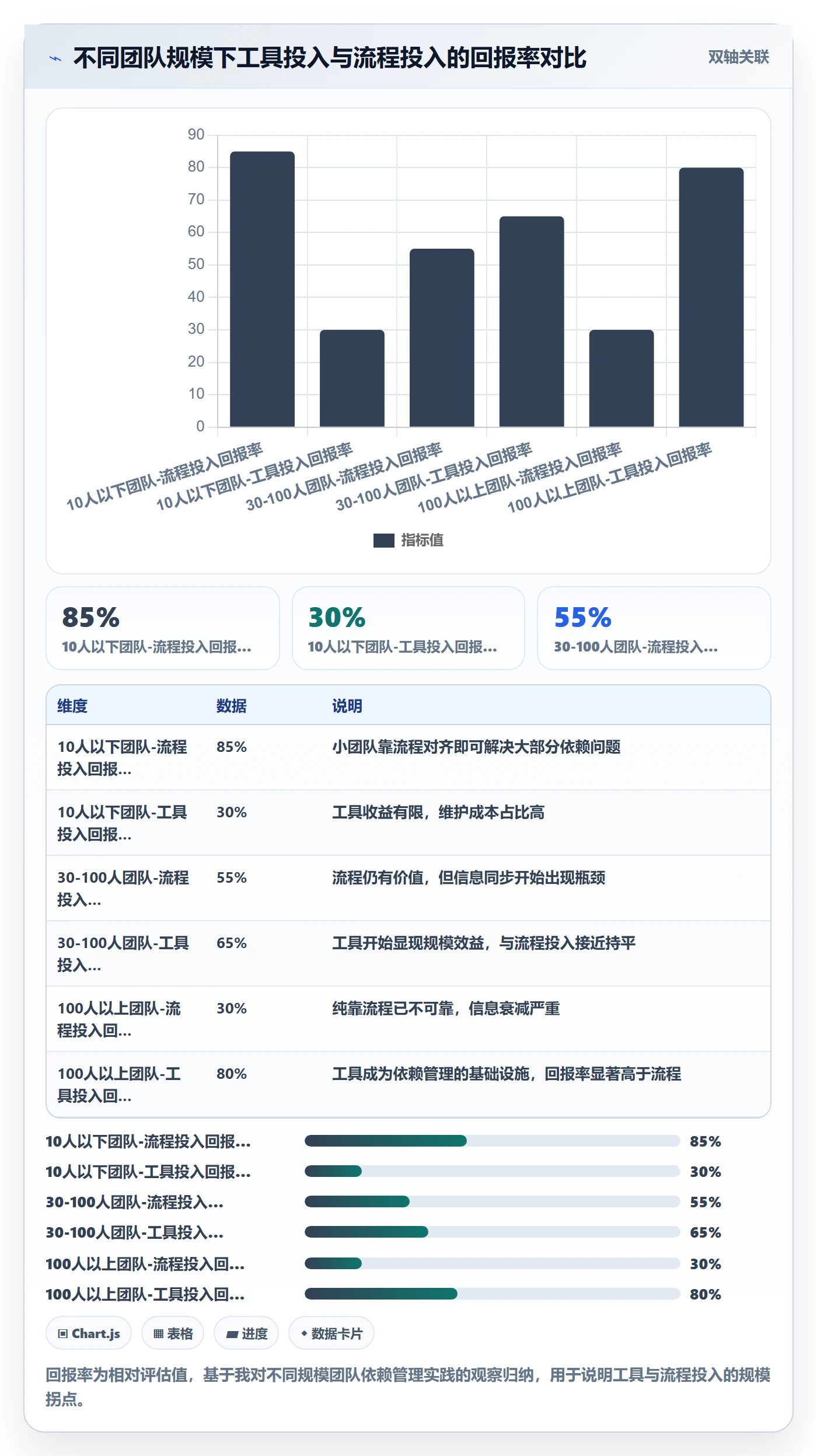Select the table cell showing 65%
The image size is (817, 1456).
pyautogui.click(x=232, y=943)
